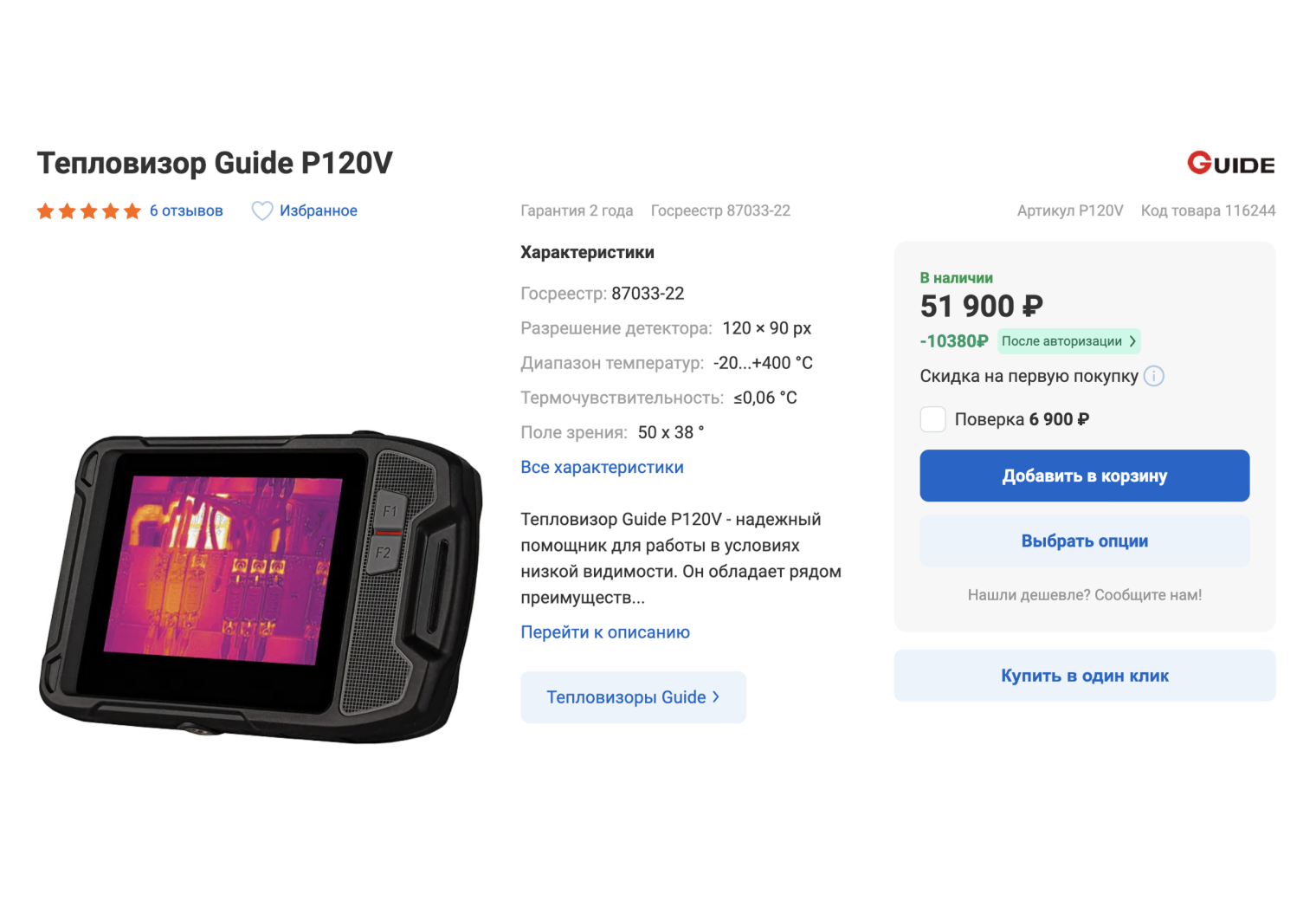Screen dimensions: 1316x913
Task: Open the Guide brand logo
Action: point(1230,164)
